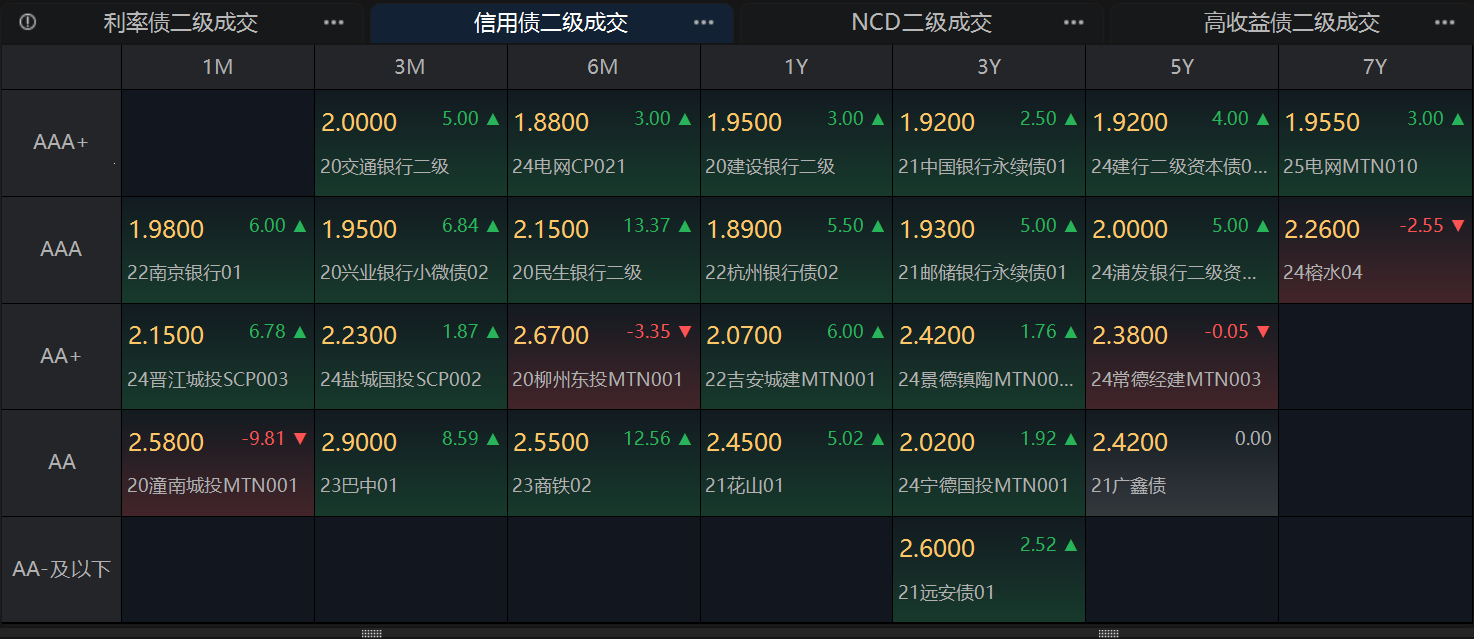Open the 24常德经建MTN003 bond cell
The height and width of the screenshot is (639, 1474).
click(1182, 356)
